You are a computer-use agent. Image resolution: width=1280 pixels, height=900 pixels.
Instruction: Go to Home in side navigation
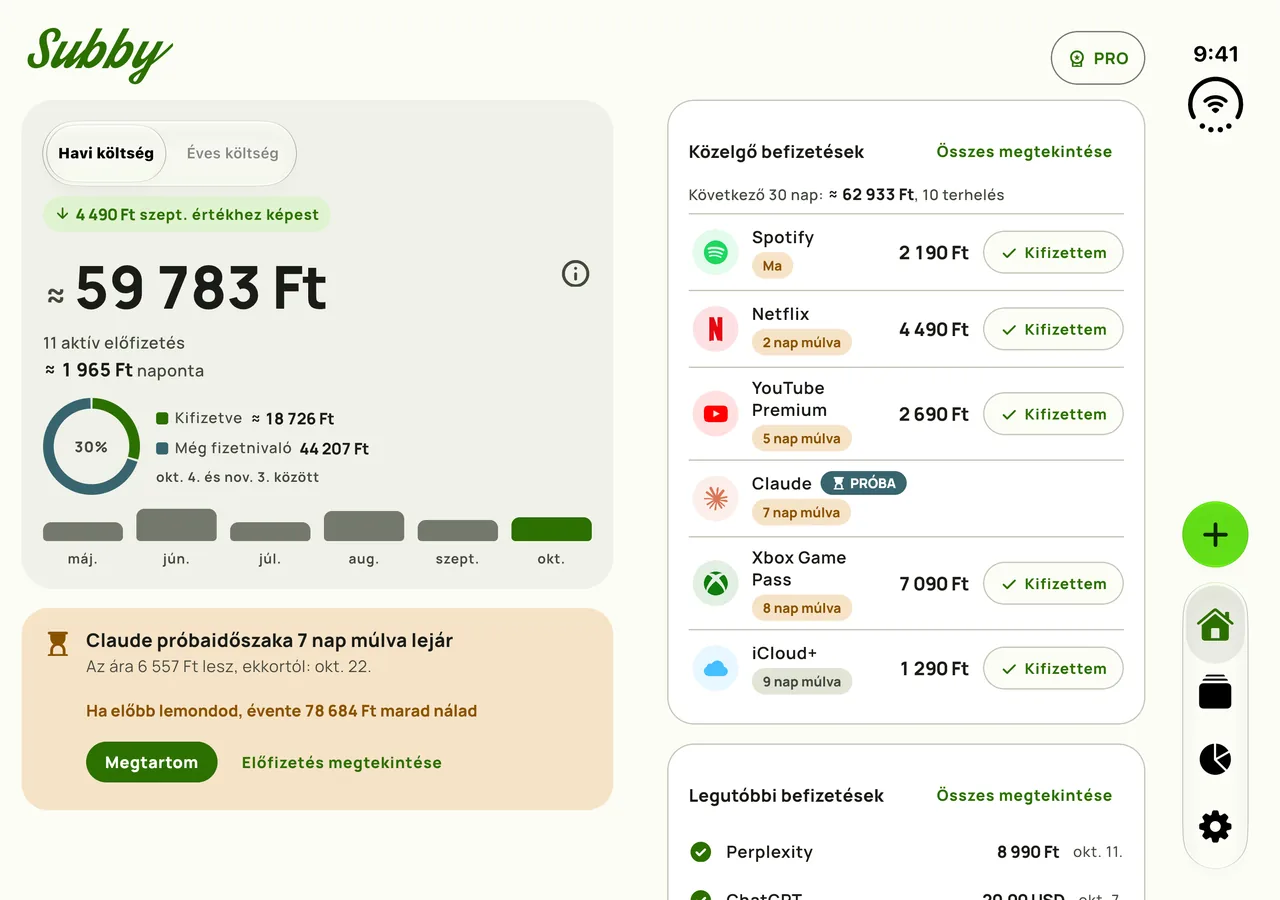tap(1215, 626)
